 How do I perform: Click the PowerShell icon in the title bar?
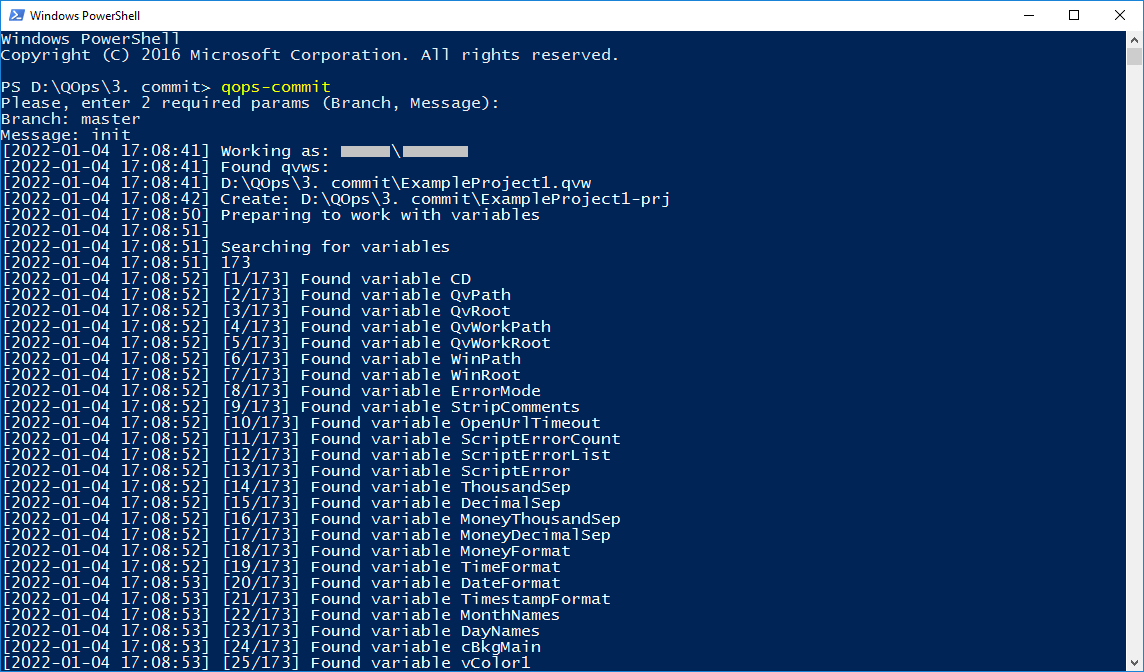(x=16, y=15)
